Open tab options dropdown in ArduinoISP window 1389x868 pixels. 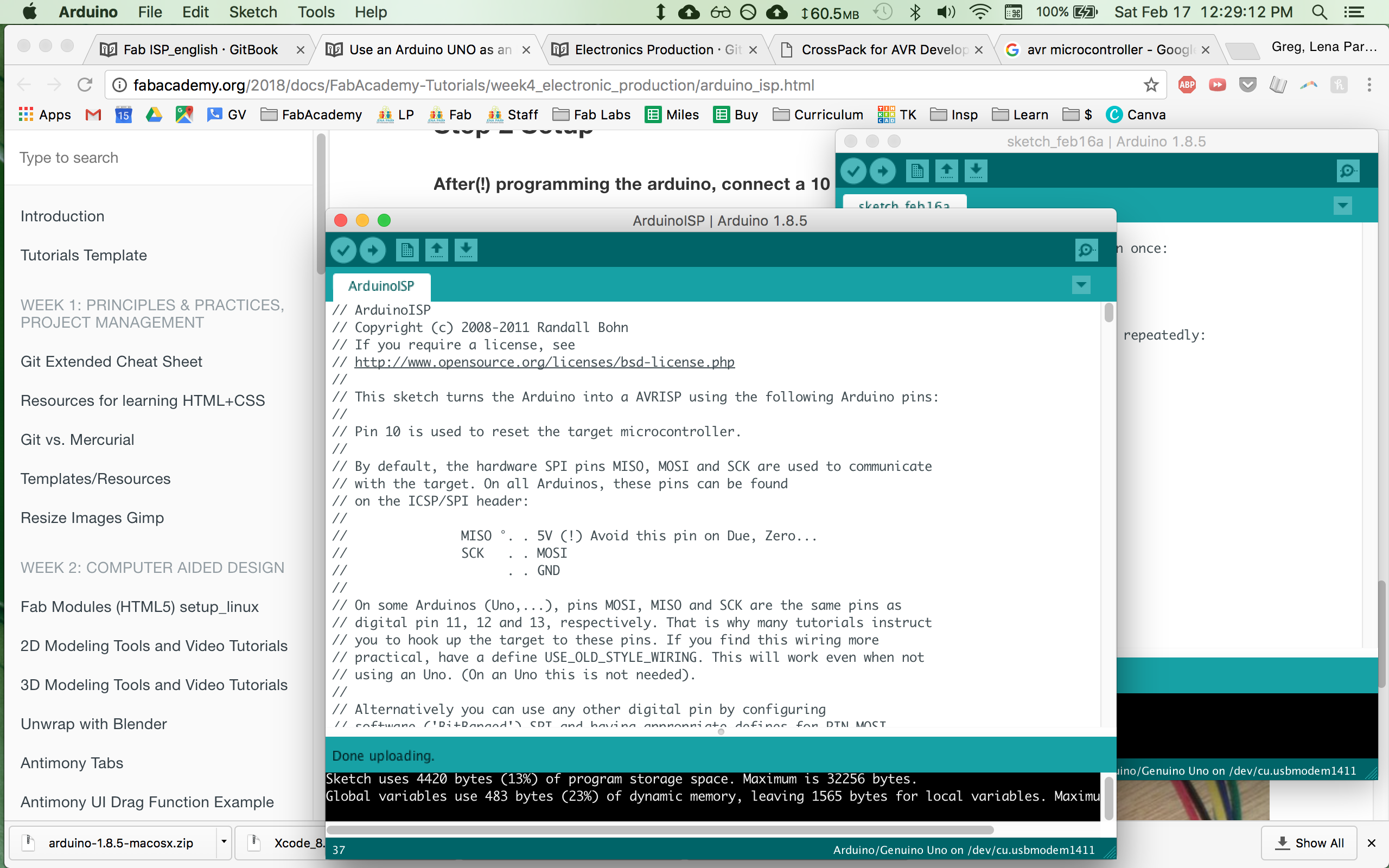pos(1081,285)
